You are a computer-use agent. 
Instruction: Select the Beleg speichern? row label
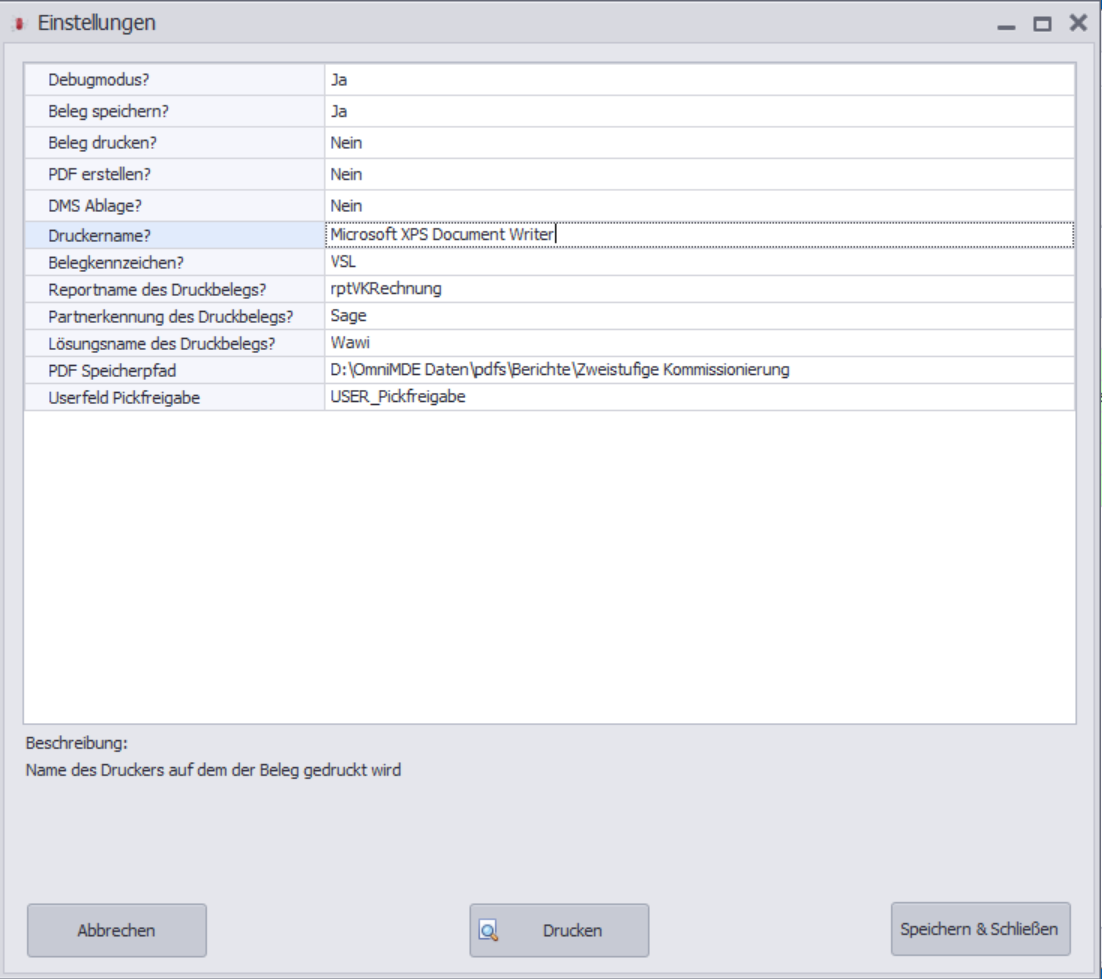(x=174, y=111)
